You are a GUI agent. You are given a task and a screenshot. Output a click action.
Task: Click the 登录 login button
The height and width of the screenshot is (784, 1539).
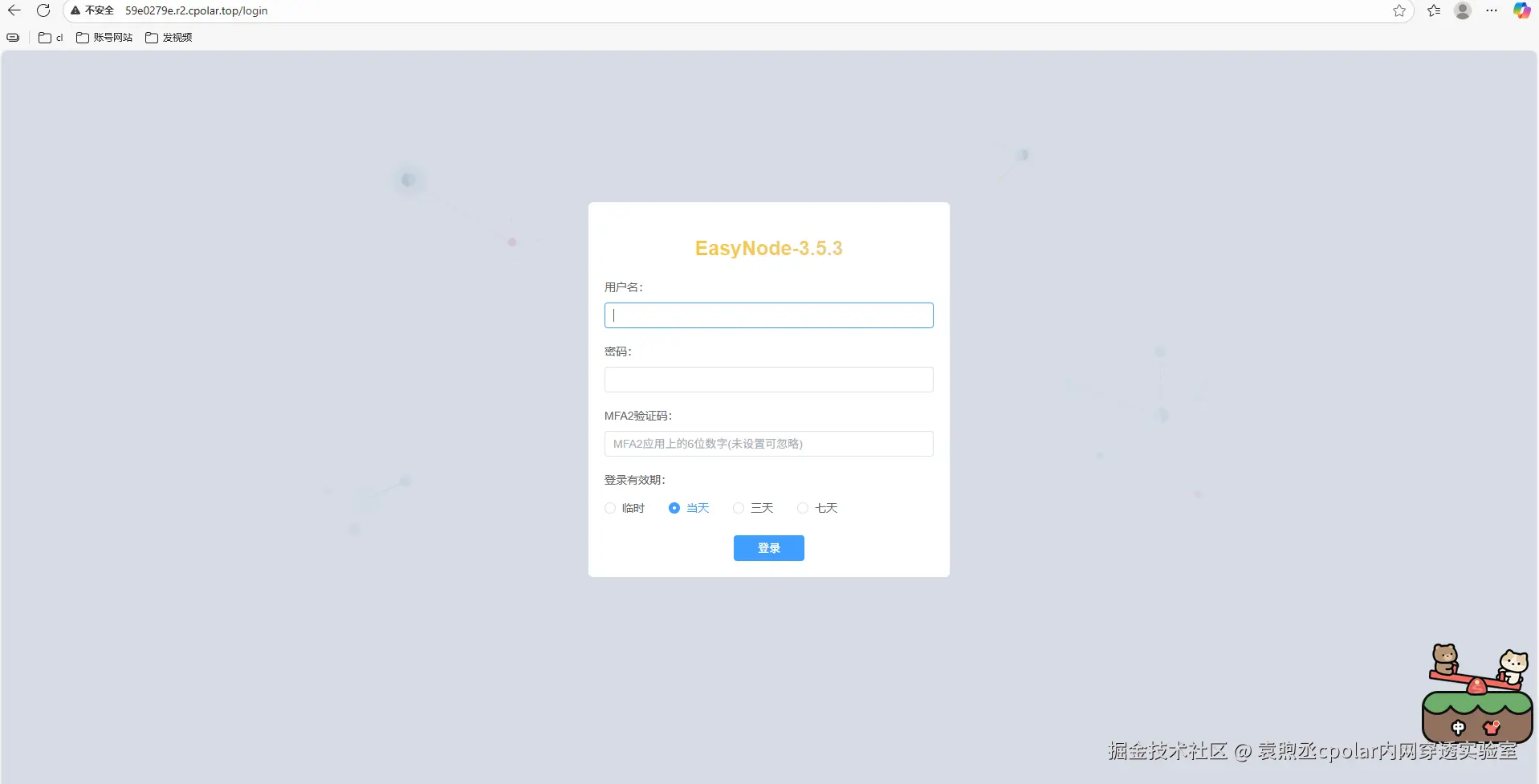(769, 548)
